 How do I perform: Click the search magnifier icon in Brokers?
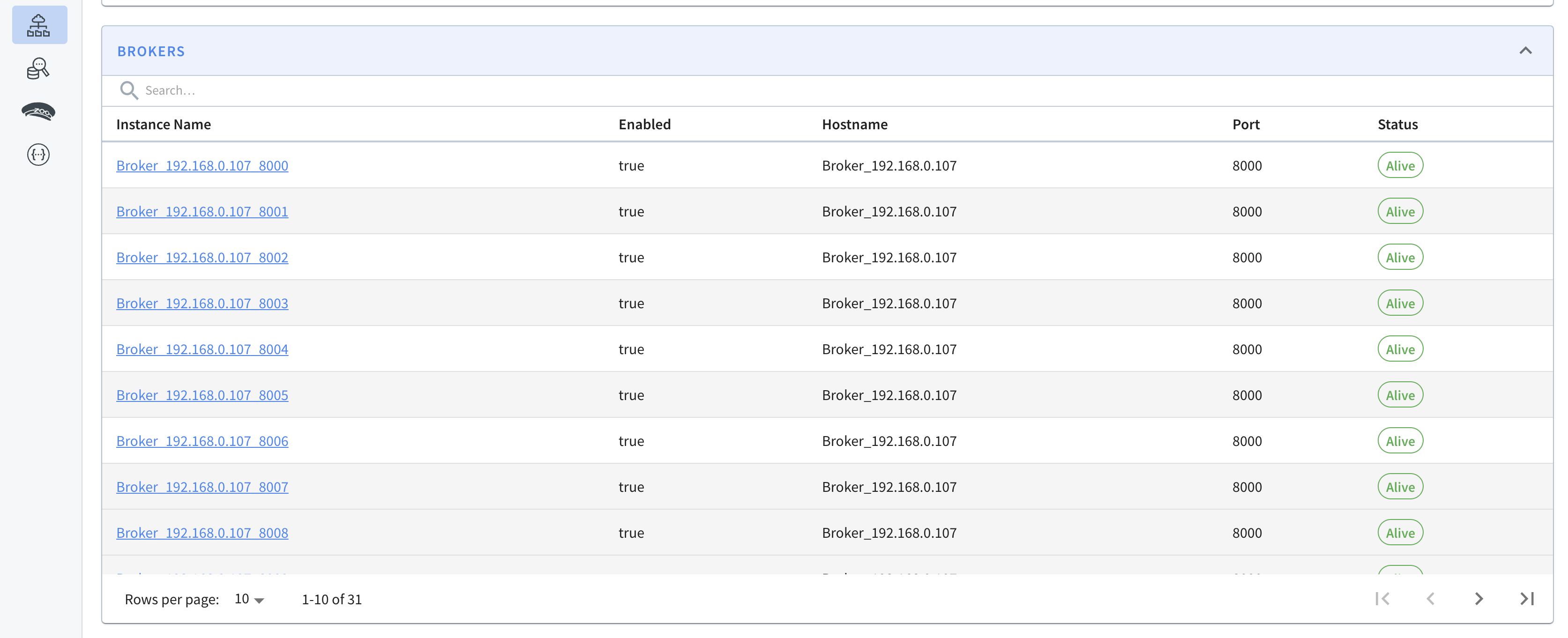(128, 90)
